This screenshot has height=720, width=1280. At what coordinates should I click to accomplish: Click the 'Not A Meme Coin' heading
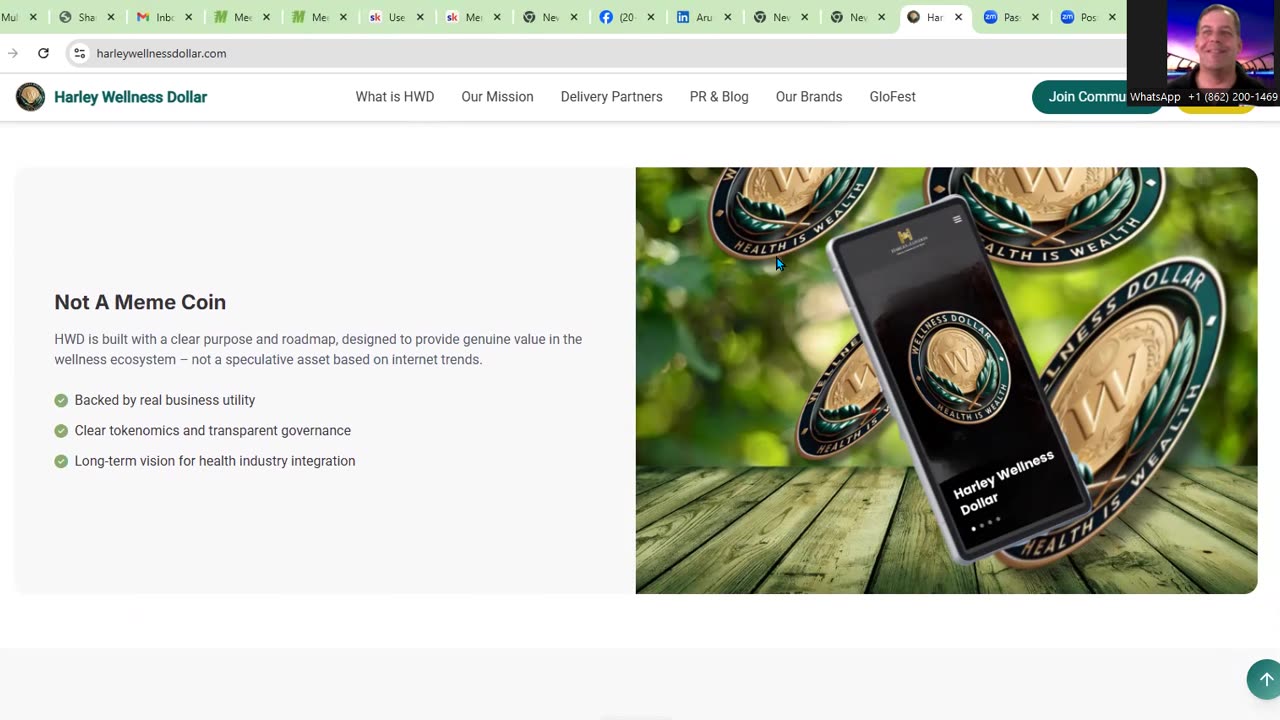pos(140,302)
